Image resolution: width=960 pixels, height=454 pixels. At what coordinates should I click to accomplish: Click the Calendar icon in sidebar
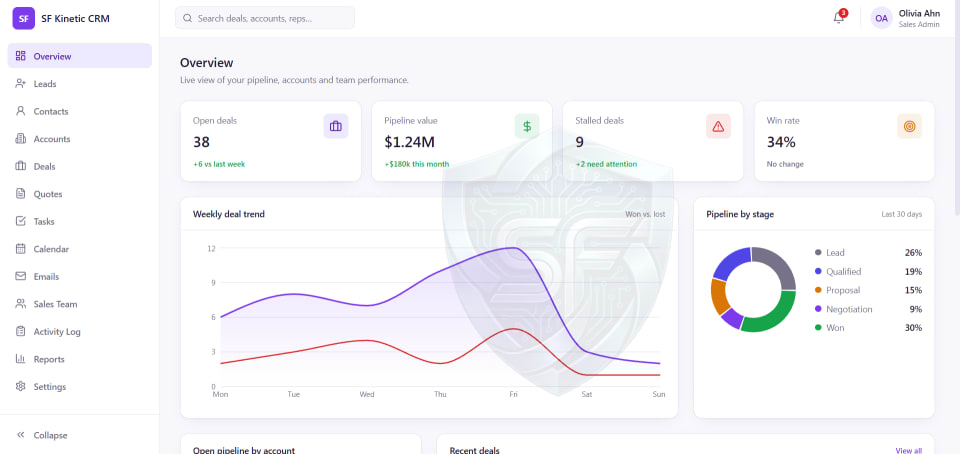[21, 249]
